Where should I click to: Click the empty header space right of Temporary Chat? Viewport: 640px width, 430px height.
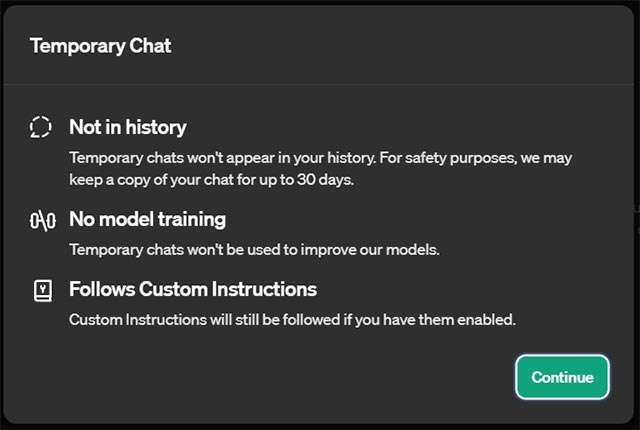(x=400, y=45)
